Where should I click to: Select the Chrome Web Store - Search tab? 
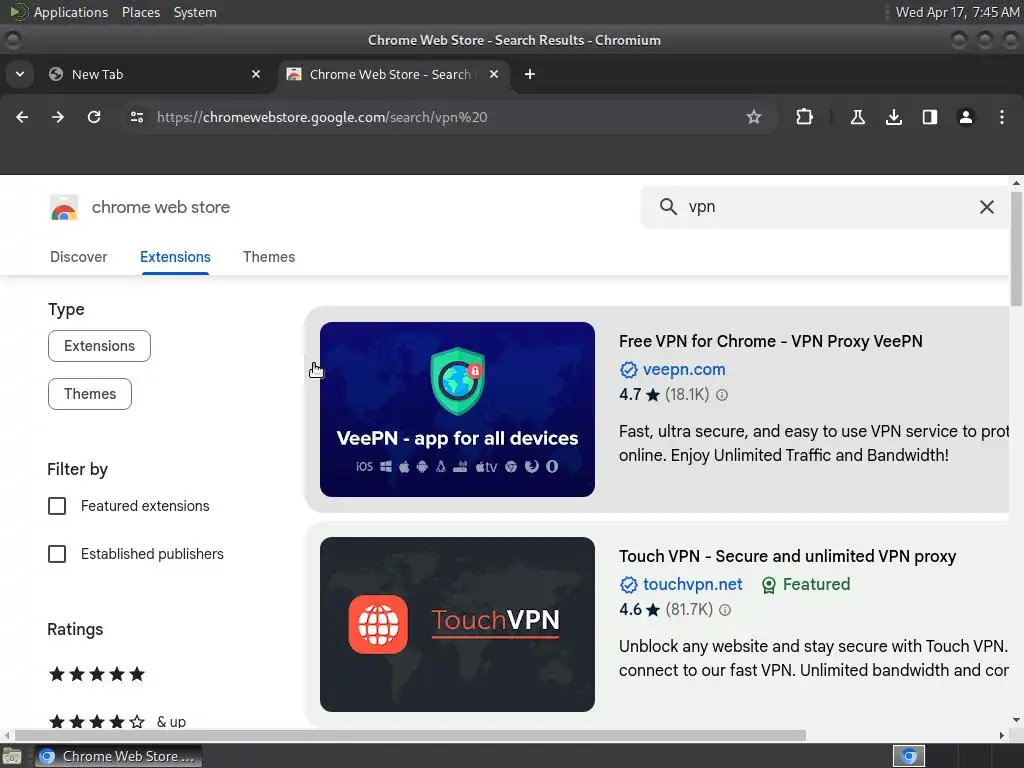(x=393, y=74)
